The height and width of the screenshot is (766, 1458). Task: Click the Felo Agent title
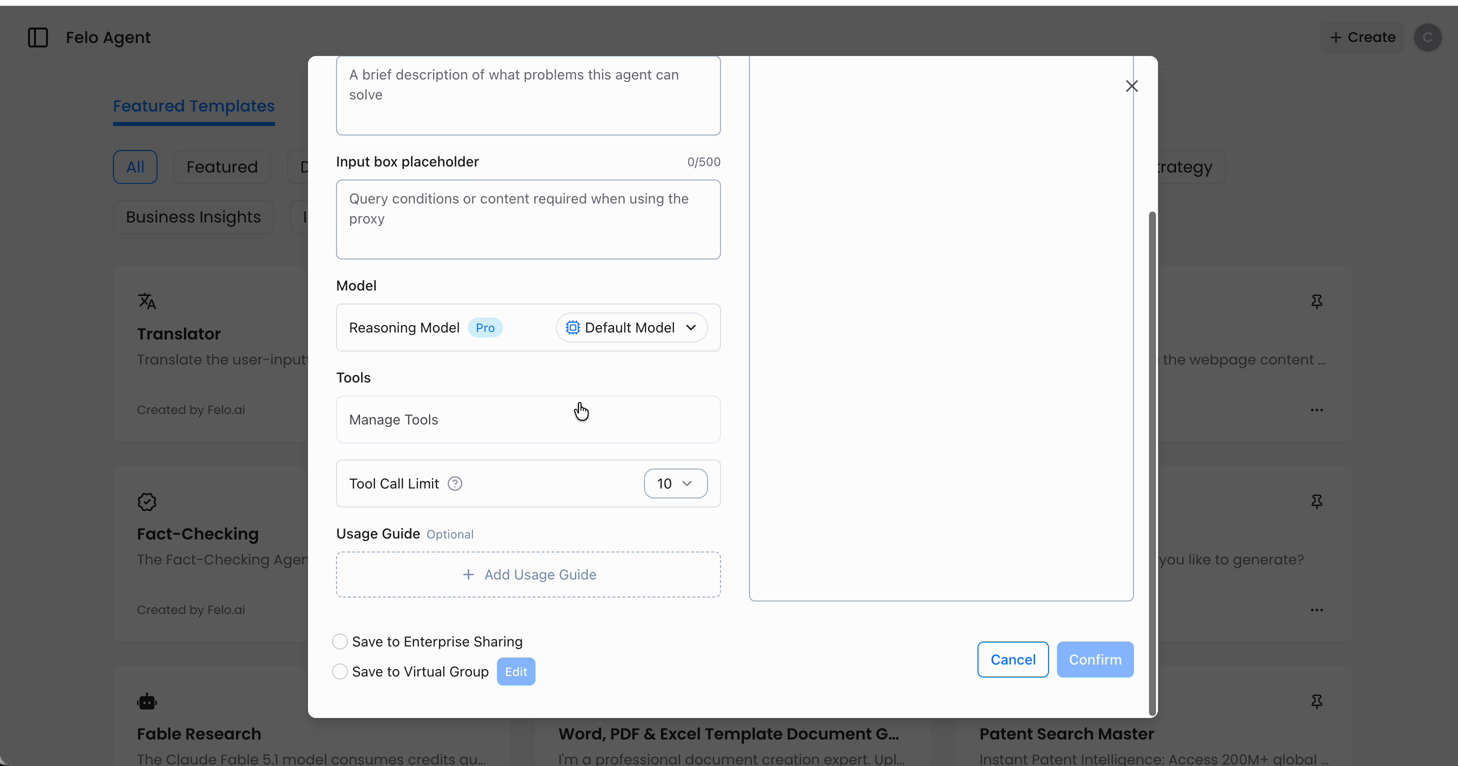point(108,37)
